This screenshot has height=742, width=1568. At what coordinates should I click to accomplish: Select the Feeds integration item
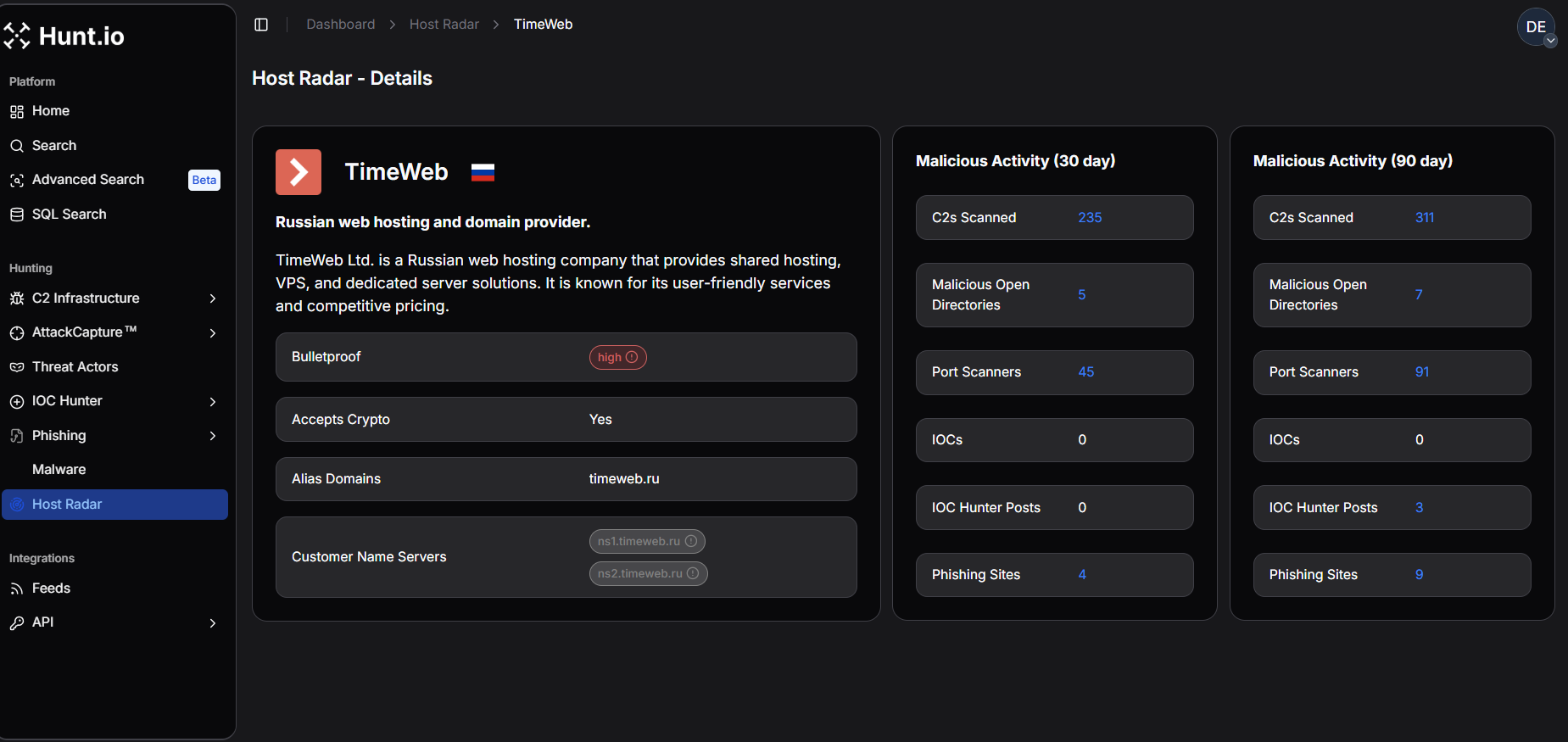51,589
